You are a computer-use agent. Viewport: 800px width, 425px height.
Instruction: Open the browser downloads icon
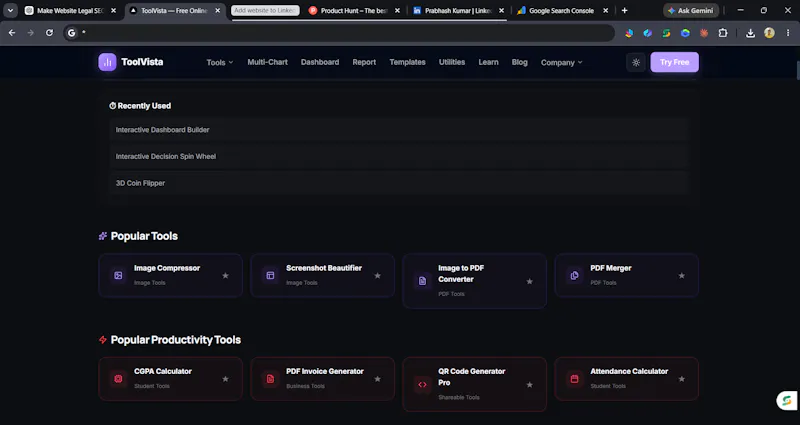[x=751, y=33]
